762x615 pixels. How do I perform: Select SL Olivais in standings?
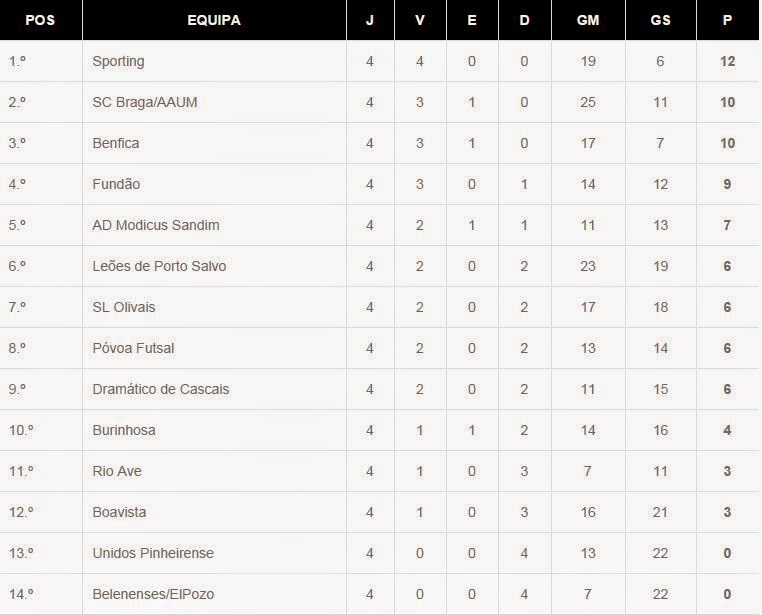(x=124, y=307)
